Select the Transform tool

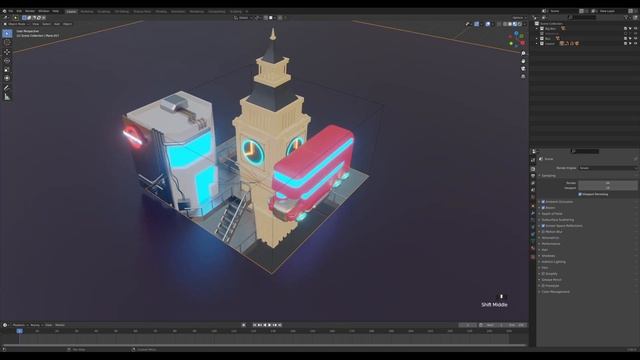click(x=7, y=78)
